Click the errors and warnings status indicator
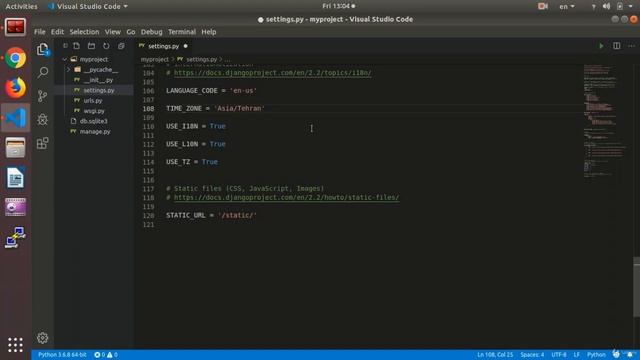640x360 pixels. pyautogui.click(x=106, y=355)
